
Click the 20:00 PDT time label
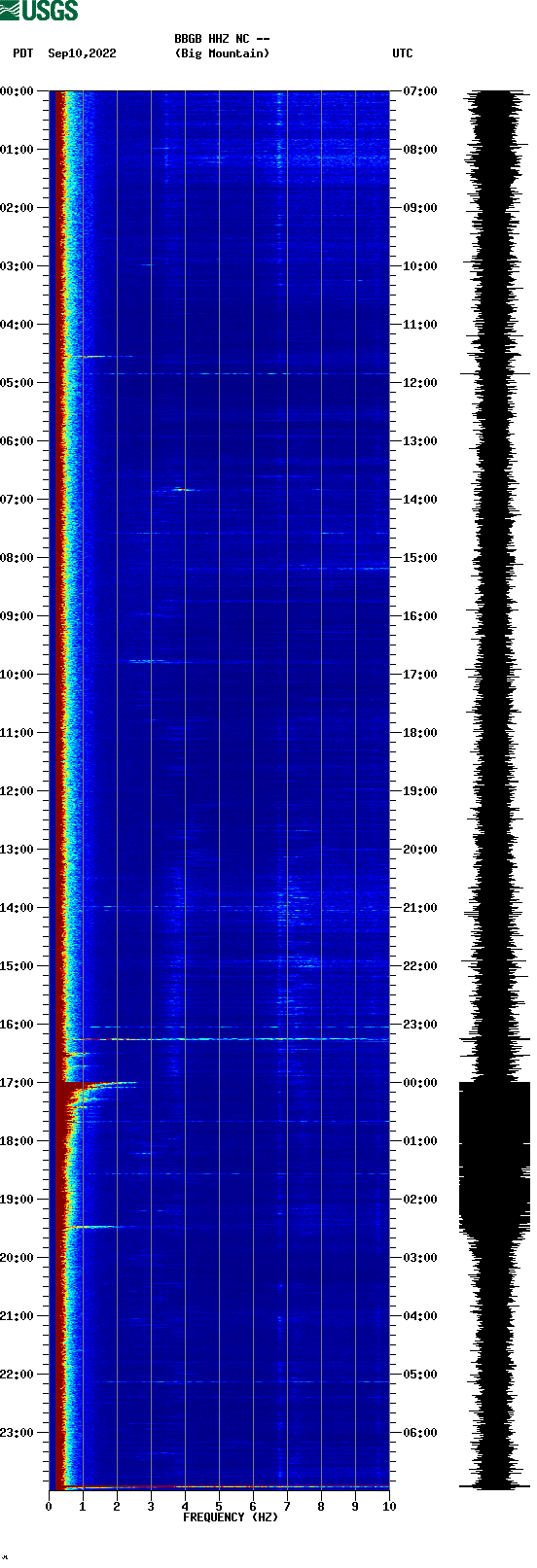click(17, 1258)
